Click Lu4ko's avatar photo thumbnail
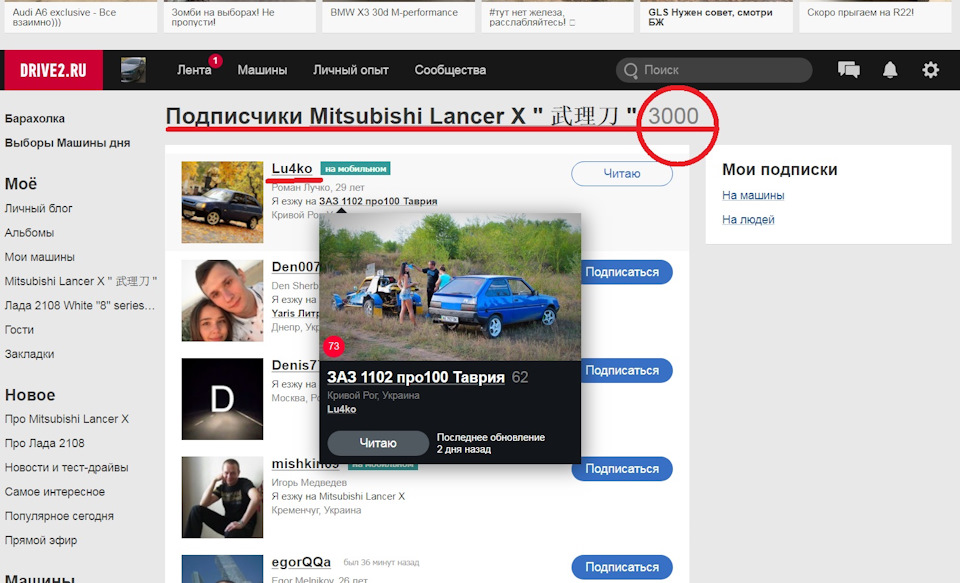 tap(222, 202)
